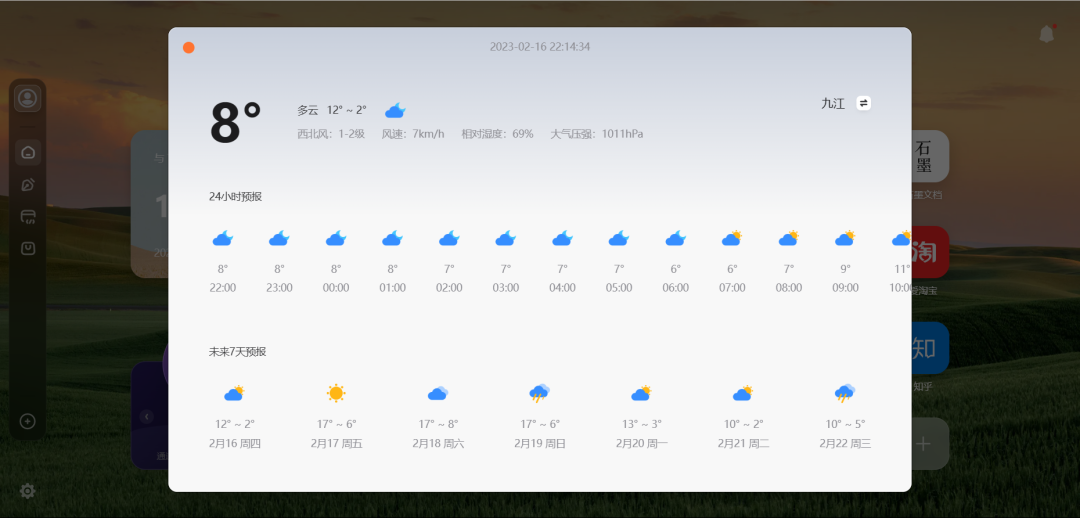
Task: Click the large 8° current temperature
Action: [x=236, y=123]
